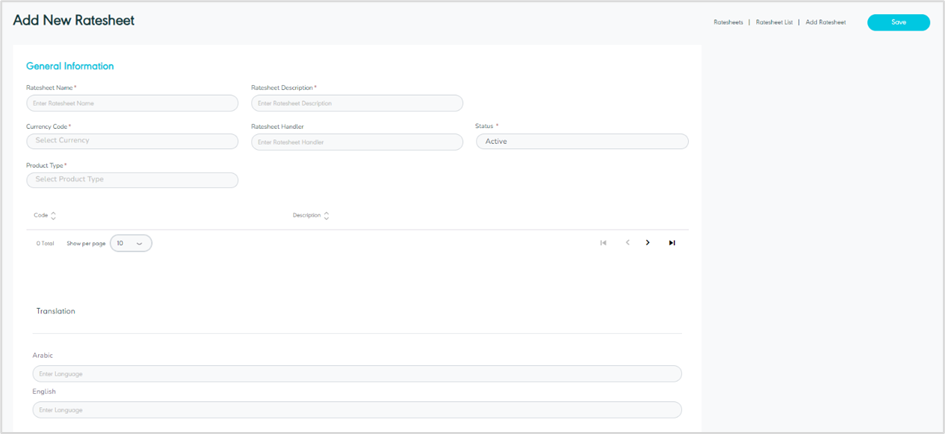Image resolution: width=945 pixels, height=434 pixels.
Task: Navigate to Ratesheet List breadcrumb
Action: pyautogui.click(x=774, y=22)
